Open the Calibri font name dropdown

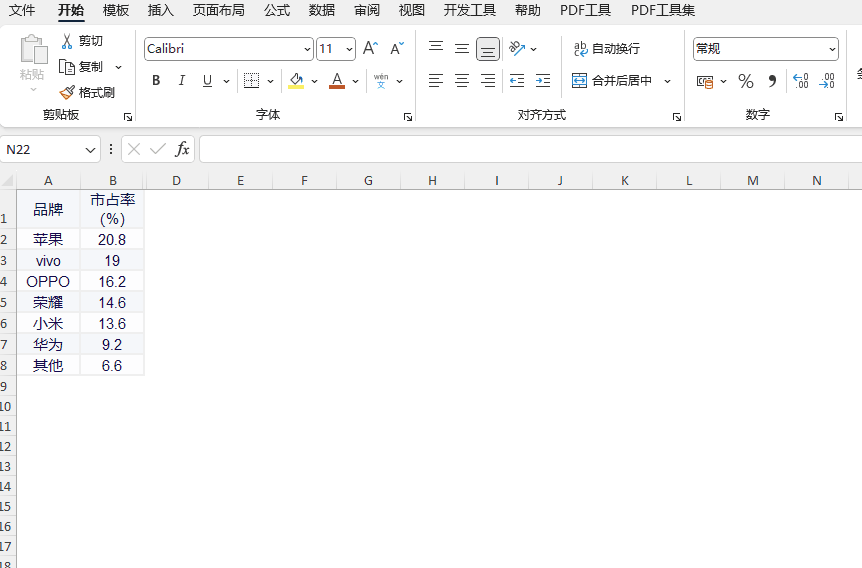[307, 49]
